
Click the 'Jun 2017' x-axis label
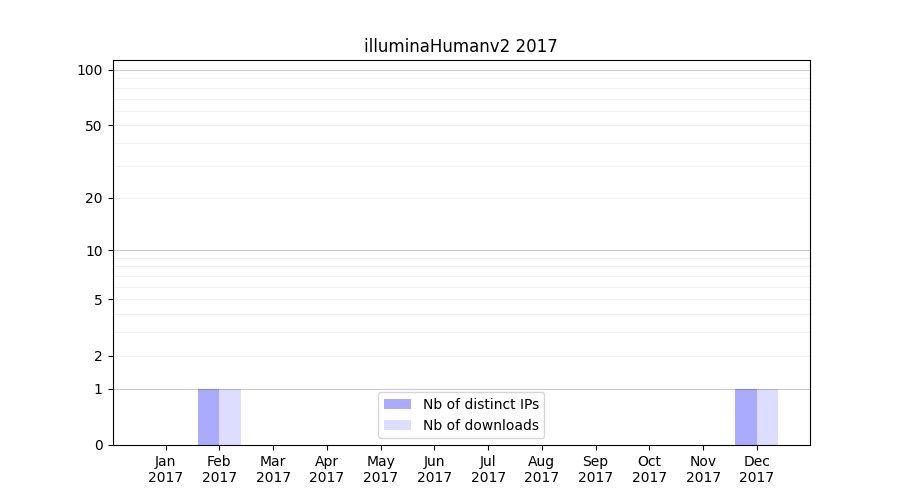point(434,469)
